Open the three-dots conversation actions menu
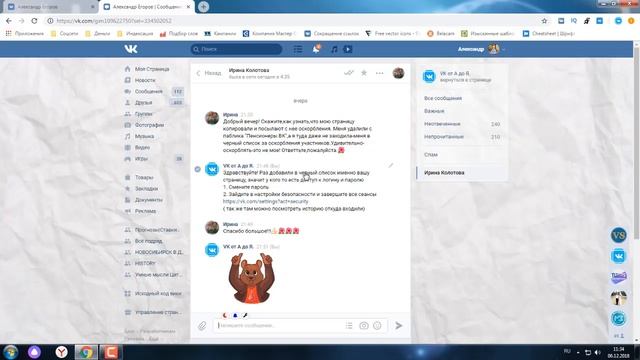The width and height of the screenshot is (640, 360). pyautogui.click(x=380, y=73)
